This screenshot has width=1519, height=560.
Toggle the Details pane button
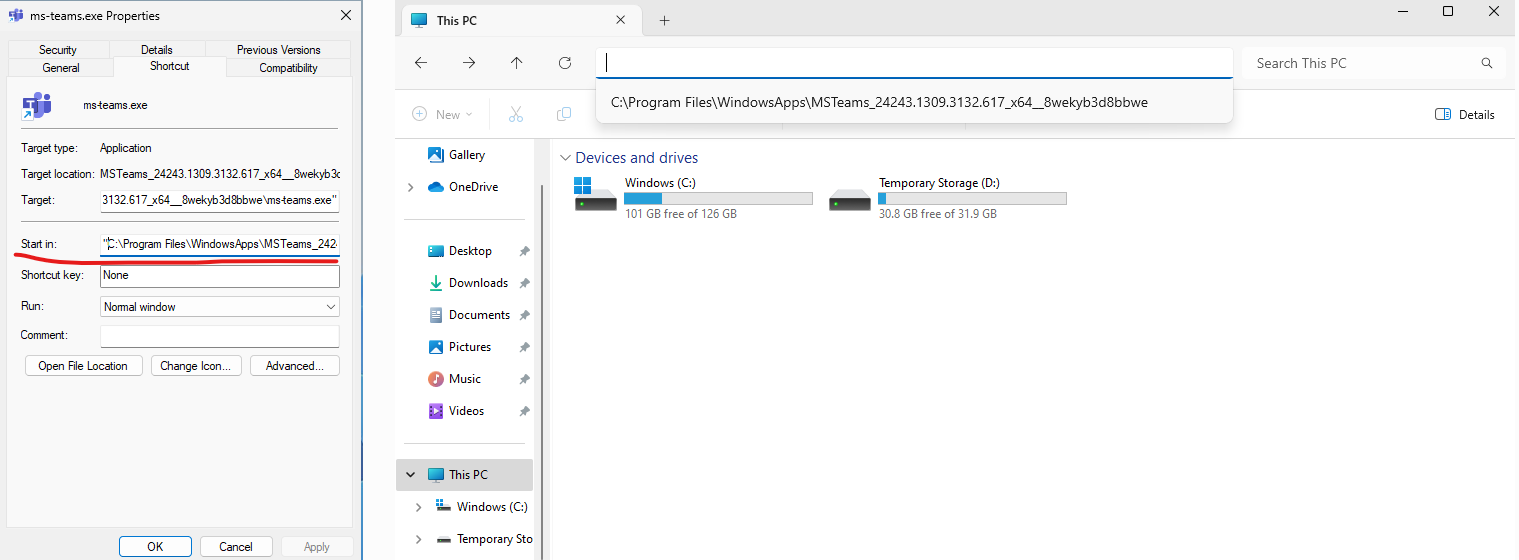[x=1465, y=114]
